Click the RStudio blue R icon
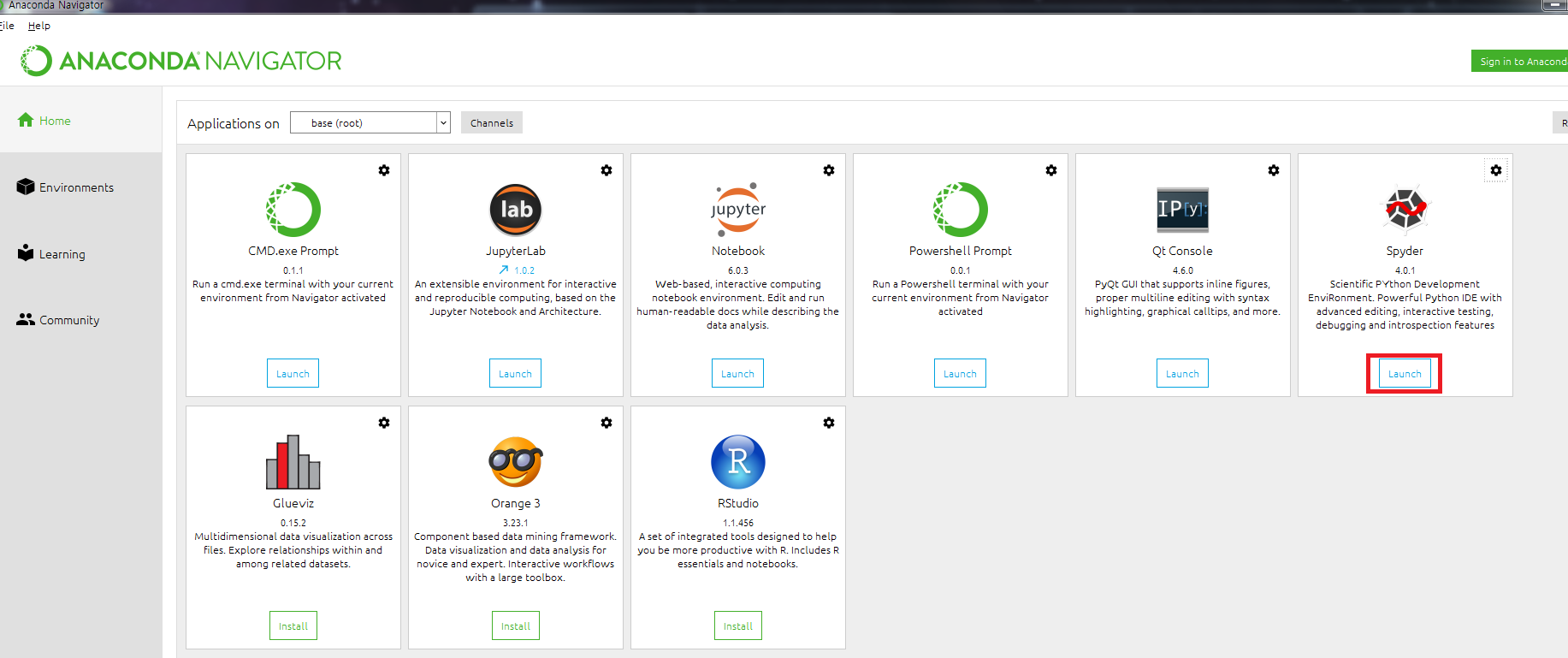This screenshot has height=658, width=1568. (x=738, y=462)
